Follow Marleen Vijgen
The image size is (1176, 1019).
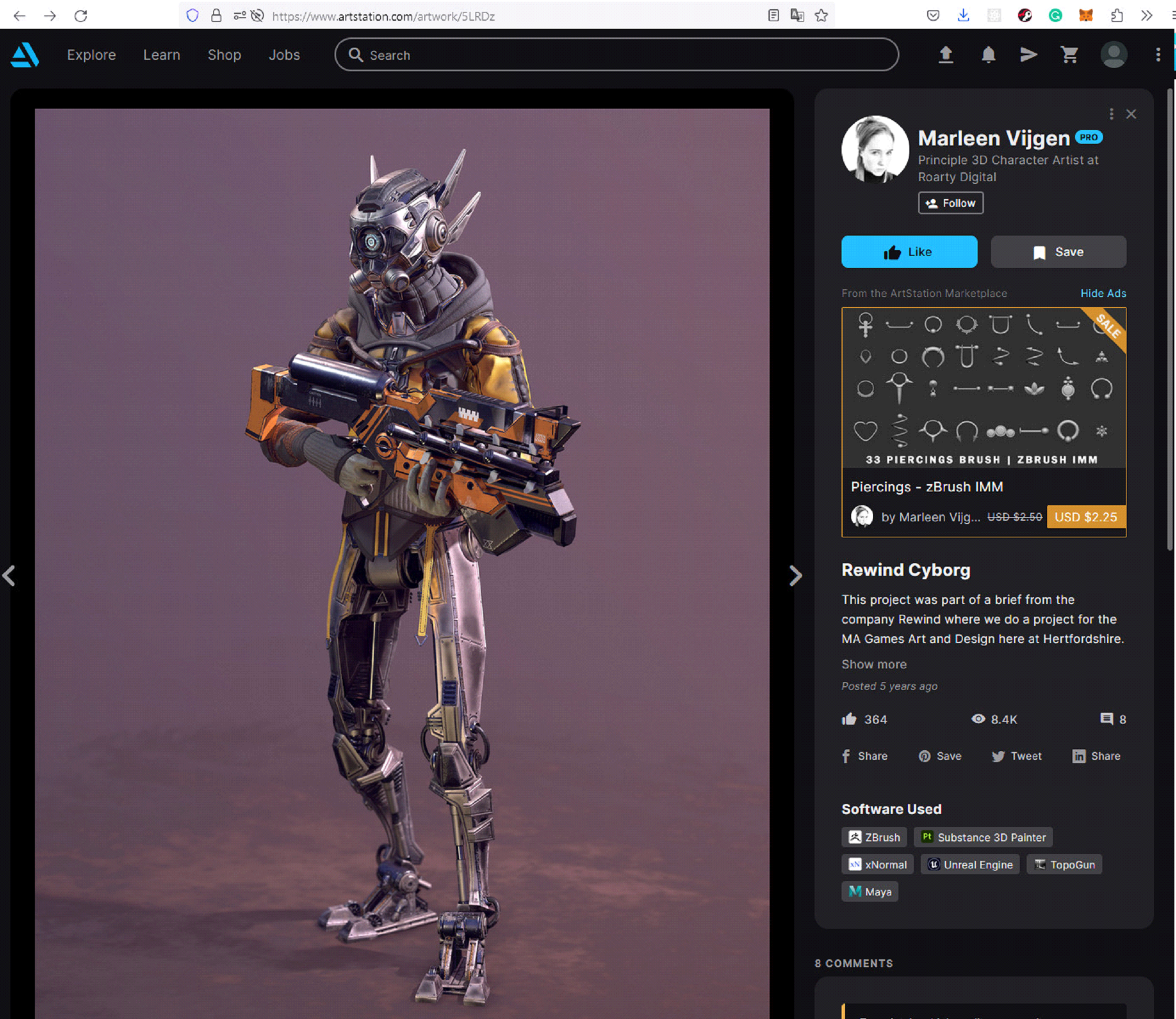pyautogui.click(x=951, y=203)
